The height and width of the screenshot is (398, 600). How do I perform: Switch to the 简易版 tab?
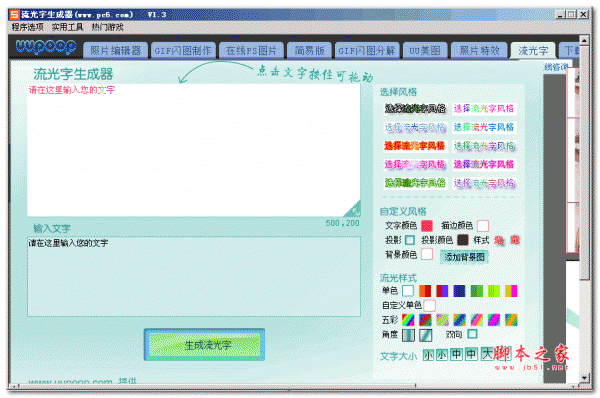tap(309, 51)
